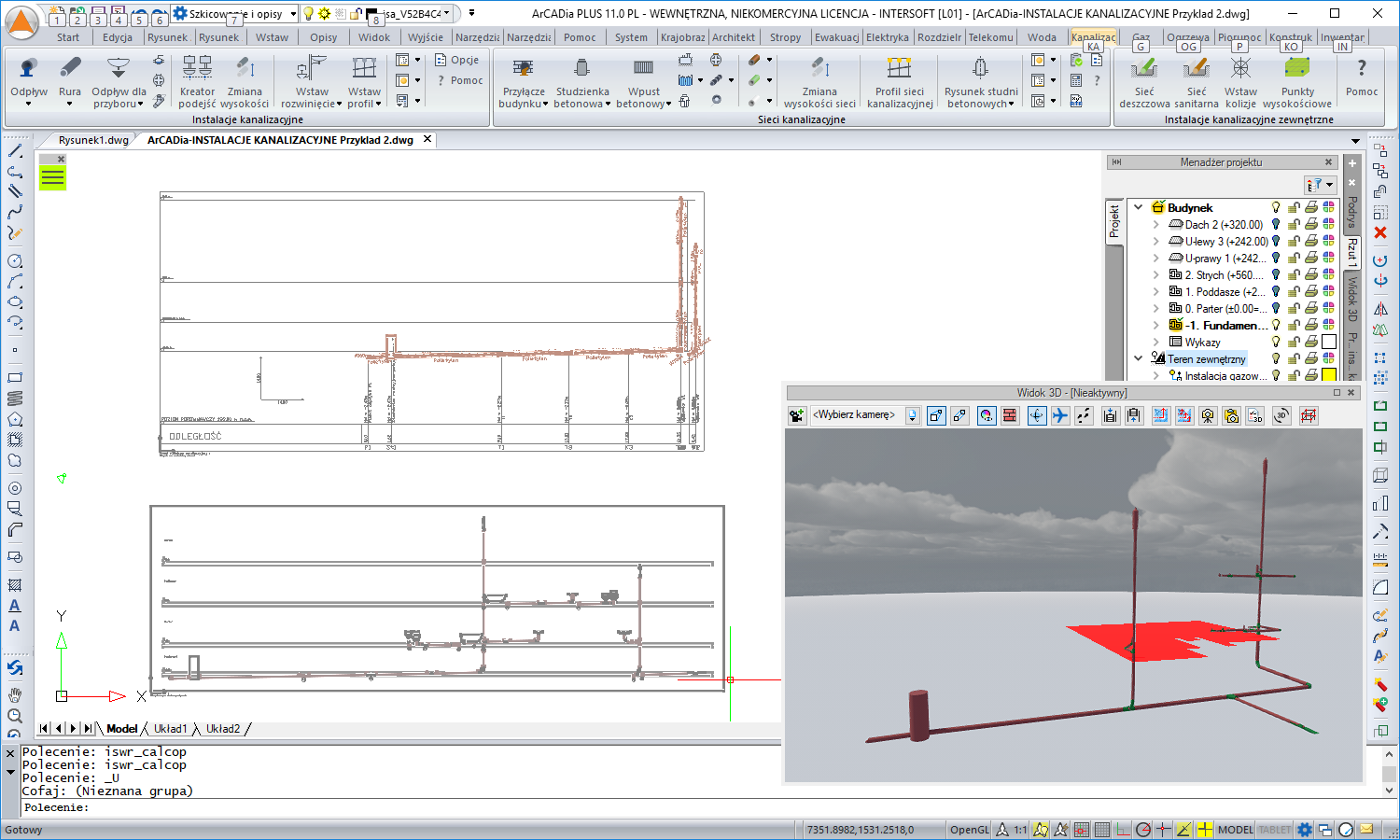Click the camera snapshot icon in Widok 3D
The image size is (1400, 840).
click(1209, 415)
